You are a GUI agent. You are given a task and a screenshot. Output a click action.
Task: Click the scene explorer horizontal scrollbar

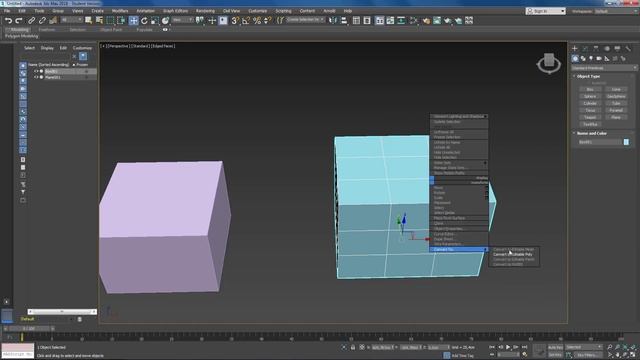62,312
